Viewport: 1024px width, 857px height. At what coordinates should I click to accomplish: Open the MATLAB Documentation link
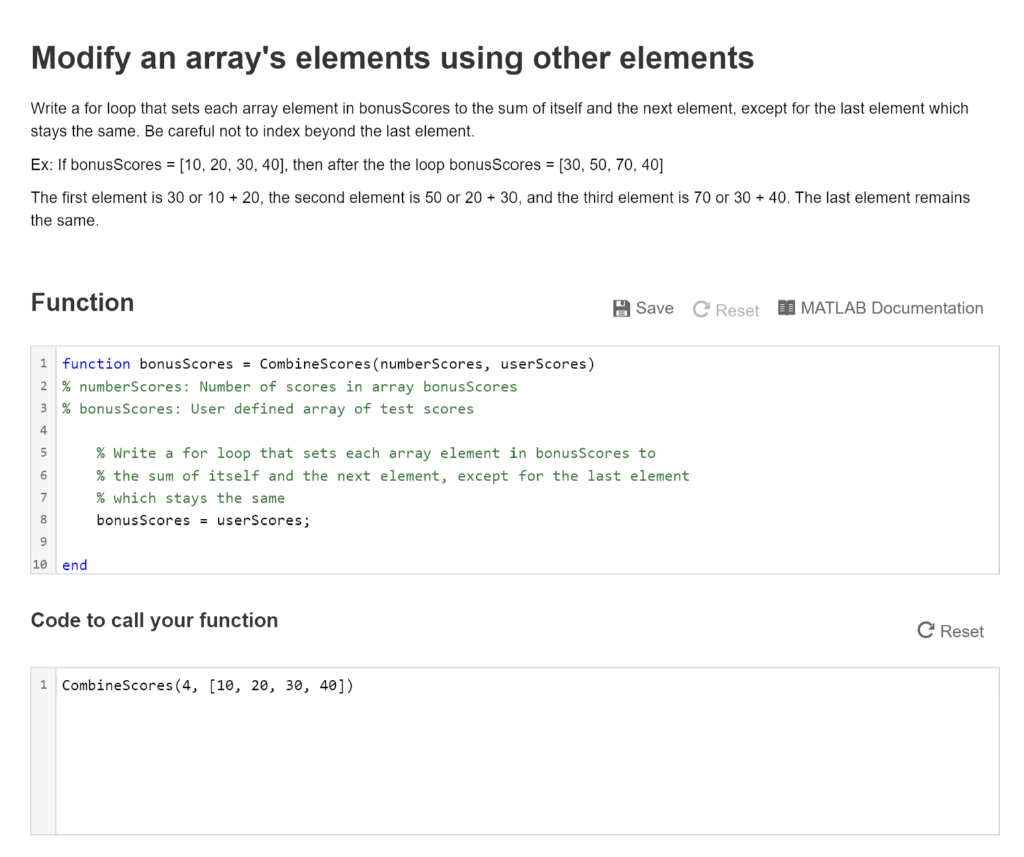tap(891, 308)
